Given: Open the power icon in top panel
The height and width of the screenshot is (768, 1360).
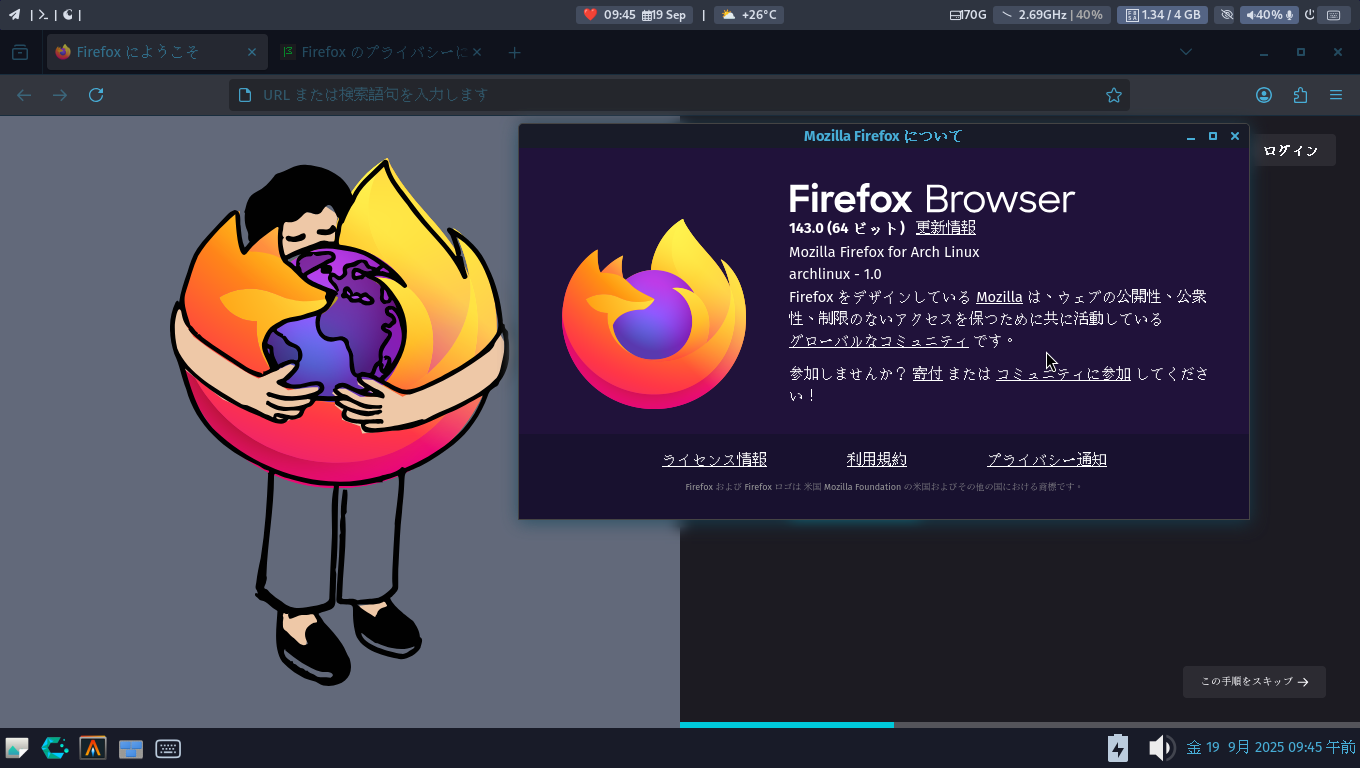Looking at the screenshot, I should [1310, 15].
